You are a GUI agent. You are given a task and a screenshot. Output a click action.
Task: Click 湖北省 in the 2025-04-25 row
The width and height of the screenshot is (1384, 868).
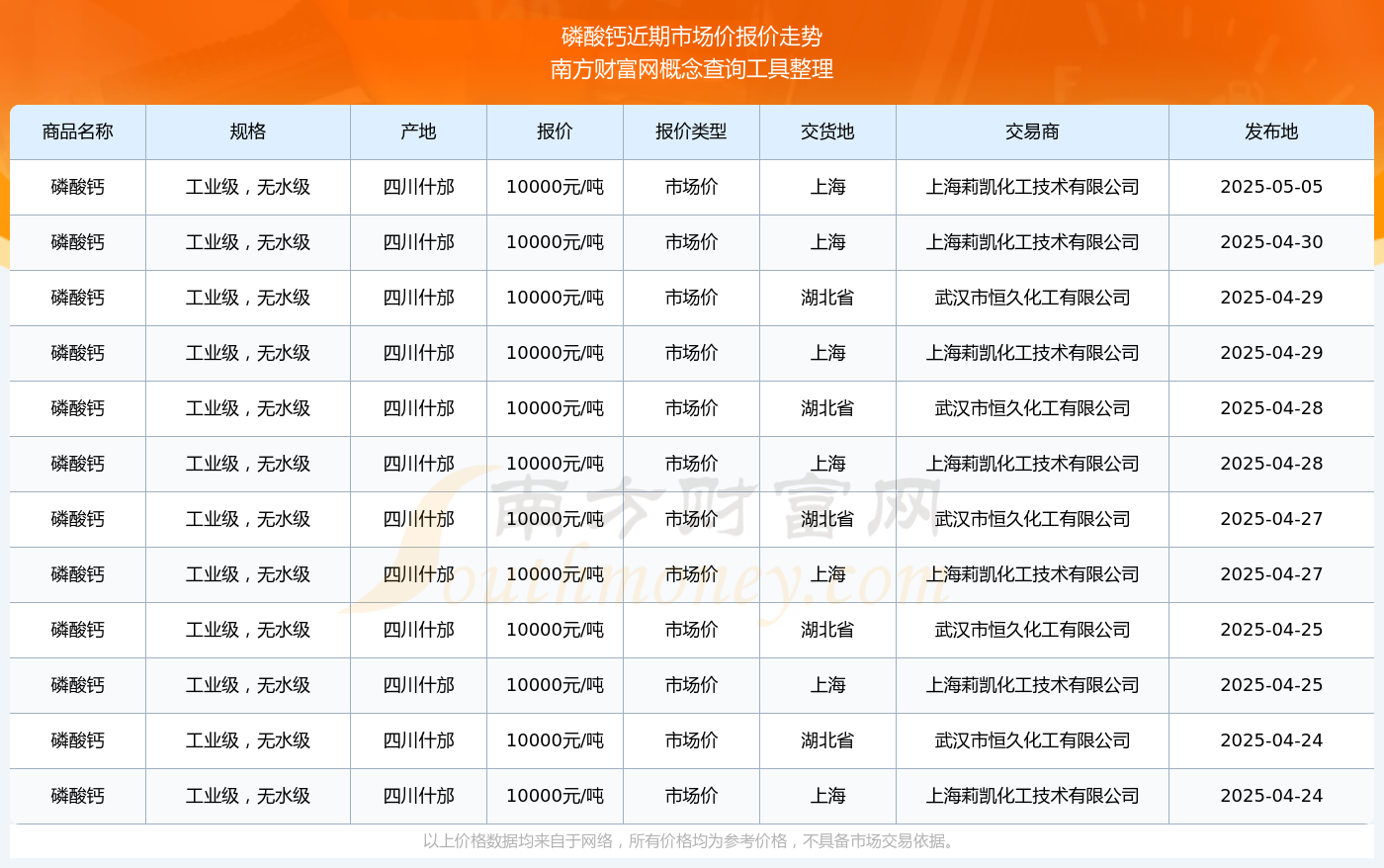[827, 630]
